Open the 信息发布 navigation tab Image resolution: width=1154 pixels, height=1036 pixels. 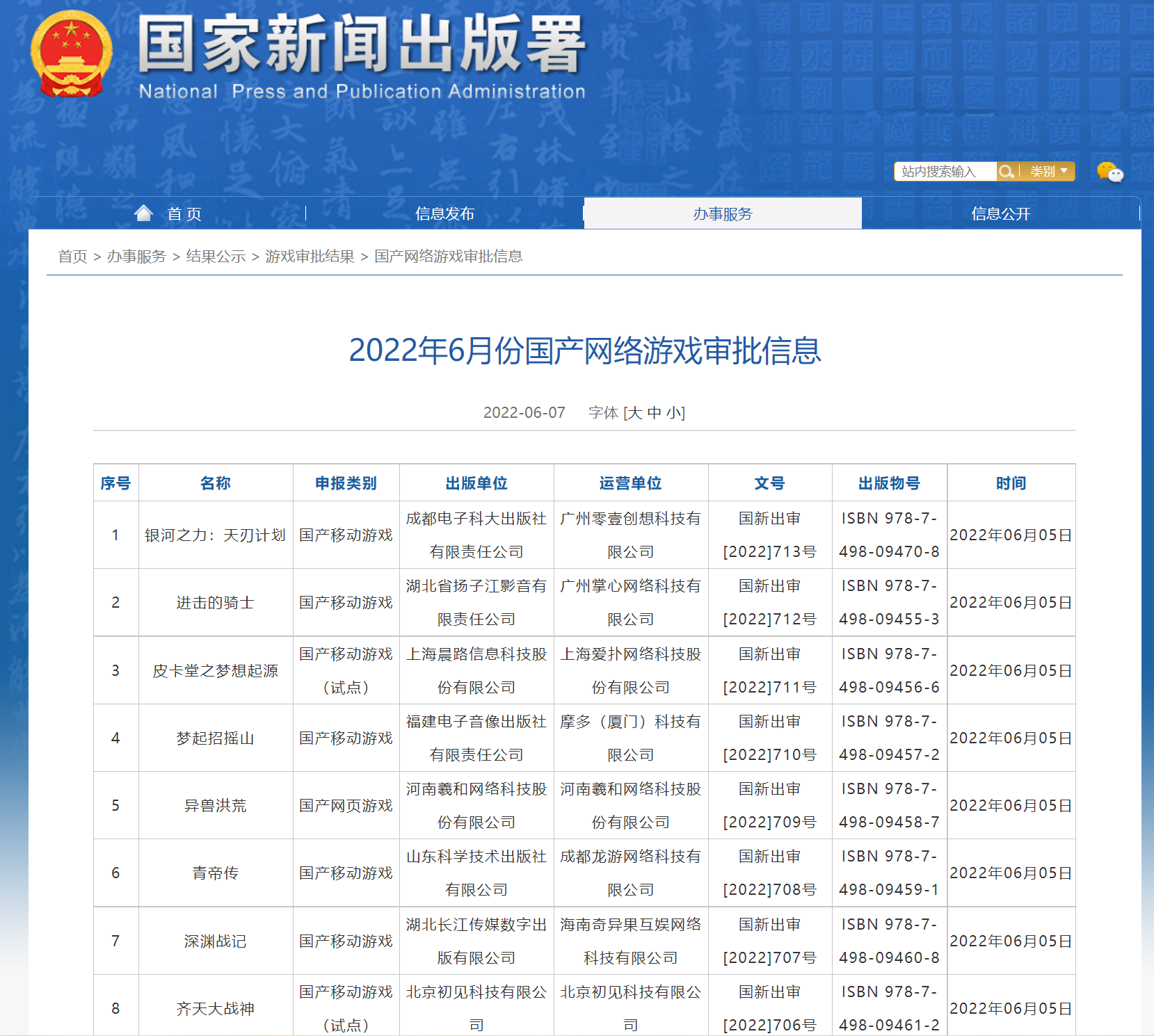coord(444,214)
